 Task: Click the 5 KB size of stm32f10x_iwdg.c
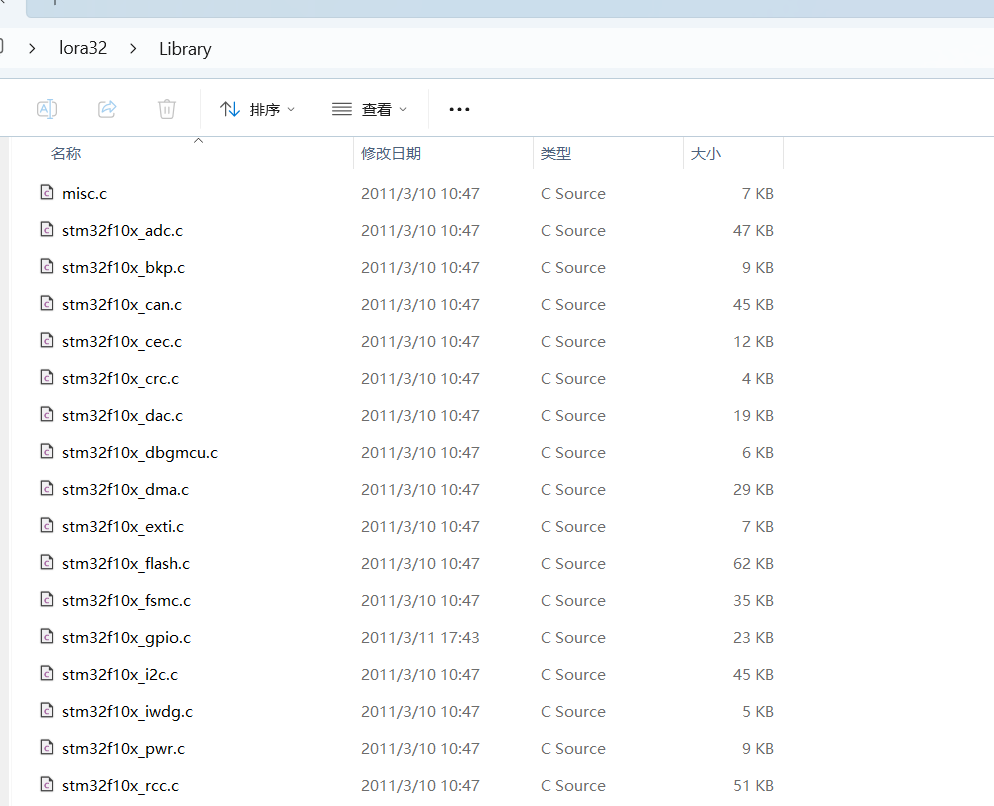pyautogui.click(x=758, y=712)
